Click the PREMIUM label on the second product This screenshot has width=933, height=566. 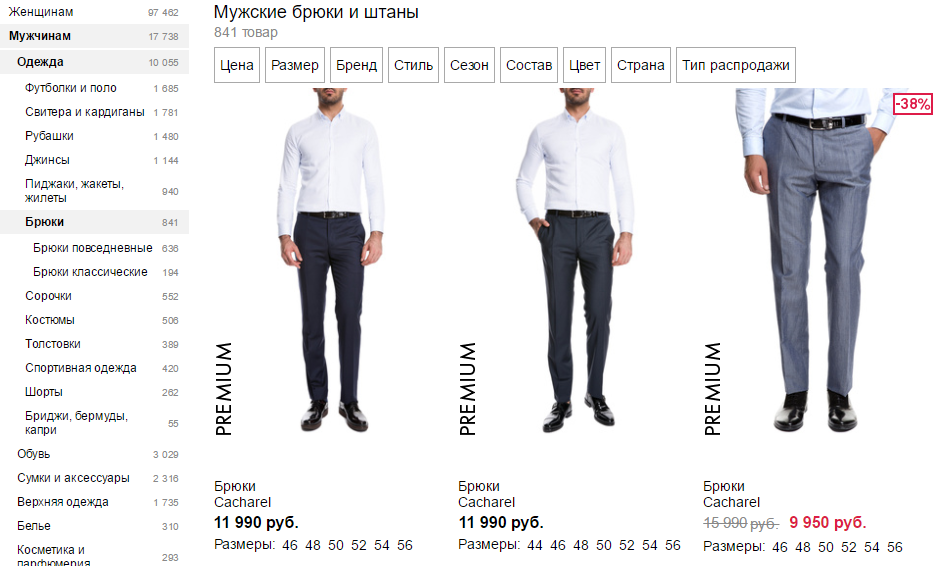(x=468, y=389)
